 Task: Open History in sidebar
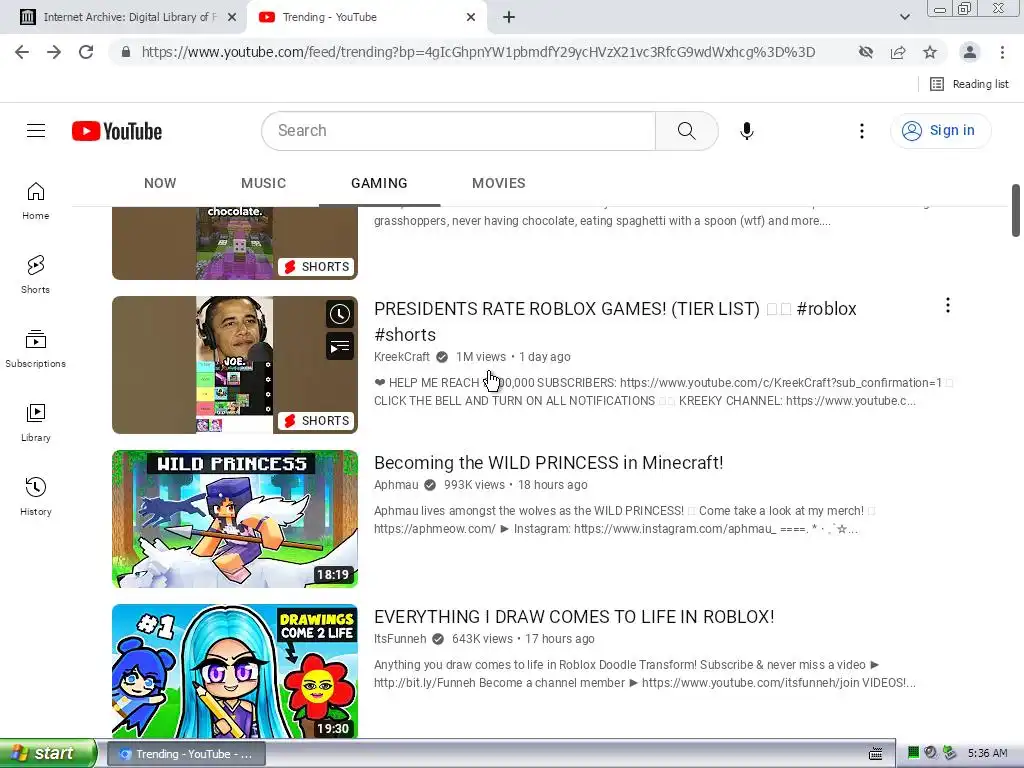tap(36, 496)
